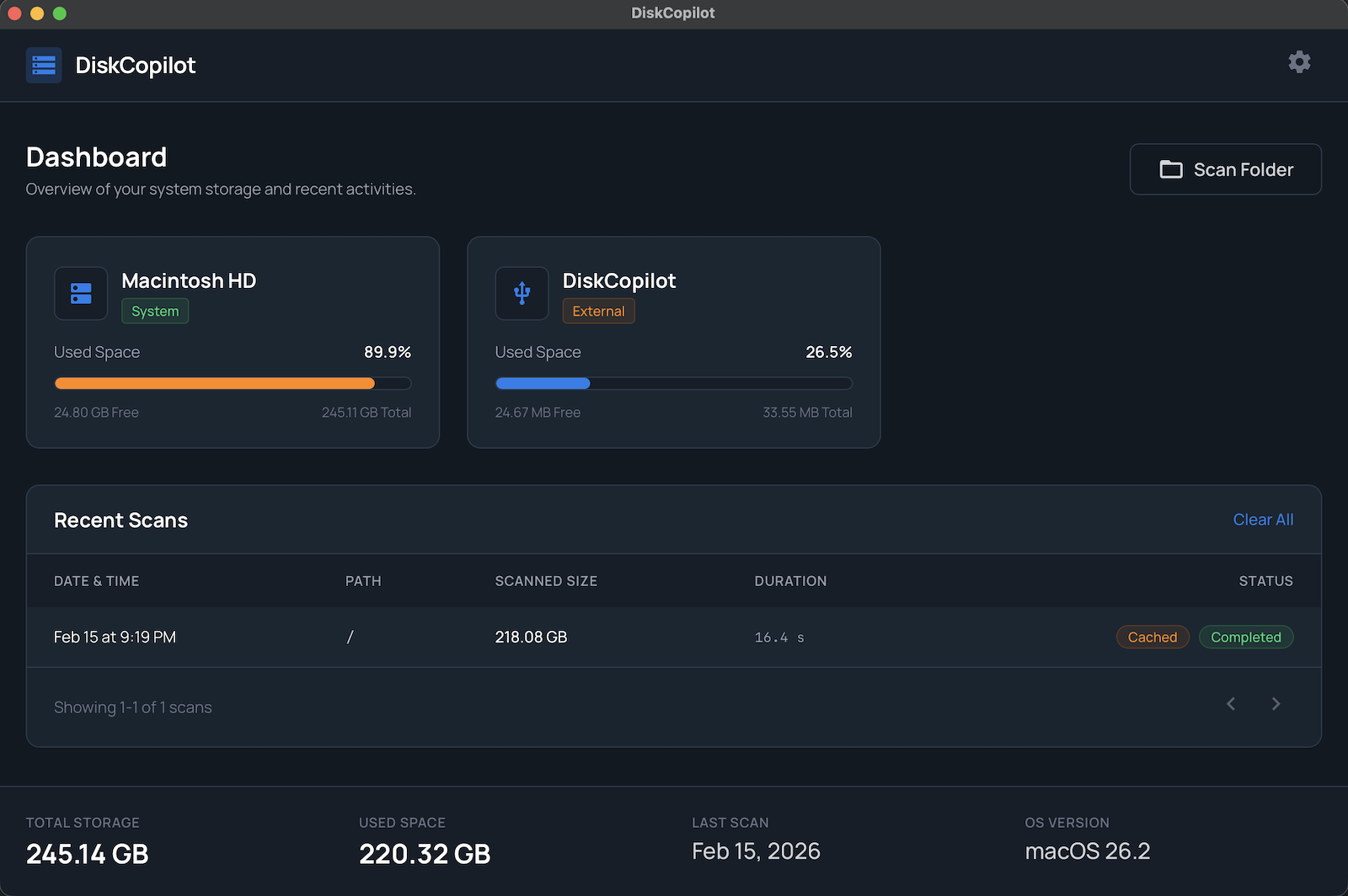Click the External badge on DiskCopilot card
Screen dimensions: 1348x896
coord(598,311)
